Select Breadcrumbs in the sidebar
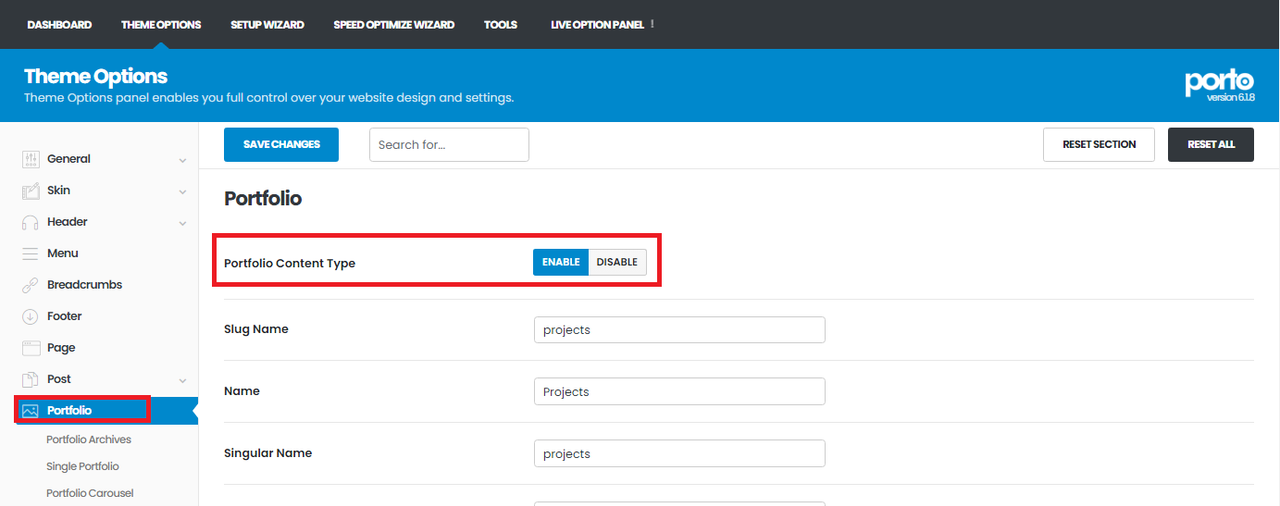The height and width of the screenshot is (506, 1280). point(85,285)
